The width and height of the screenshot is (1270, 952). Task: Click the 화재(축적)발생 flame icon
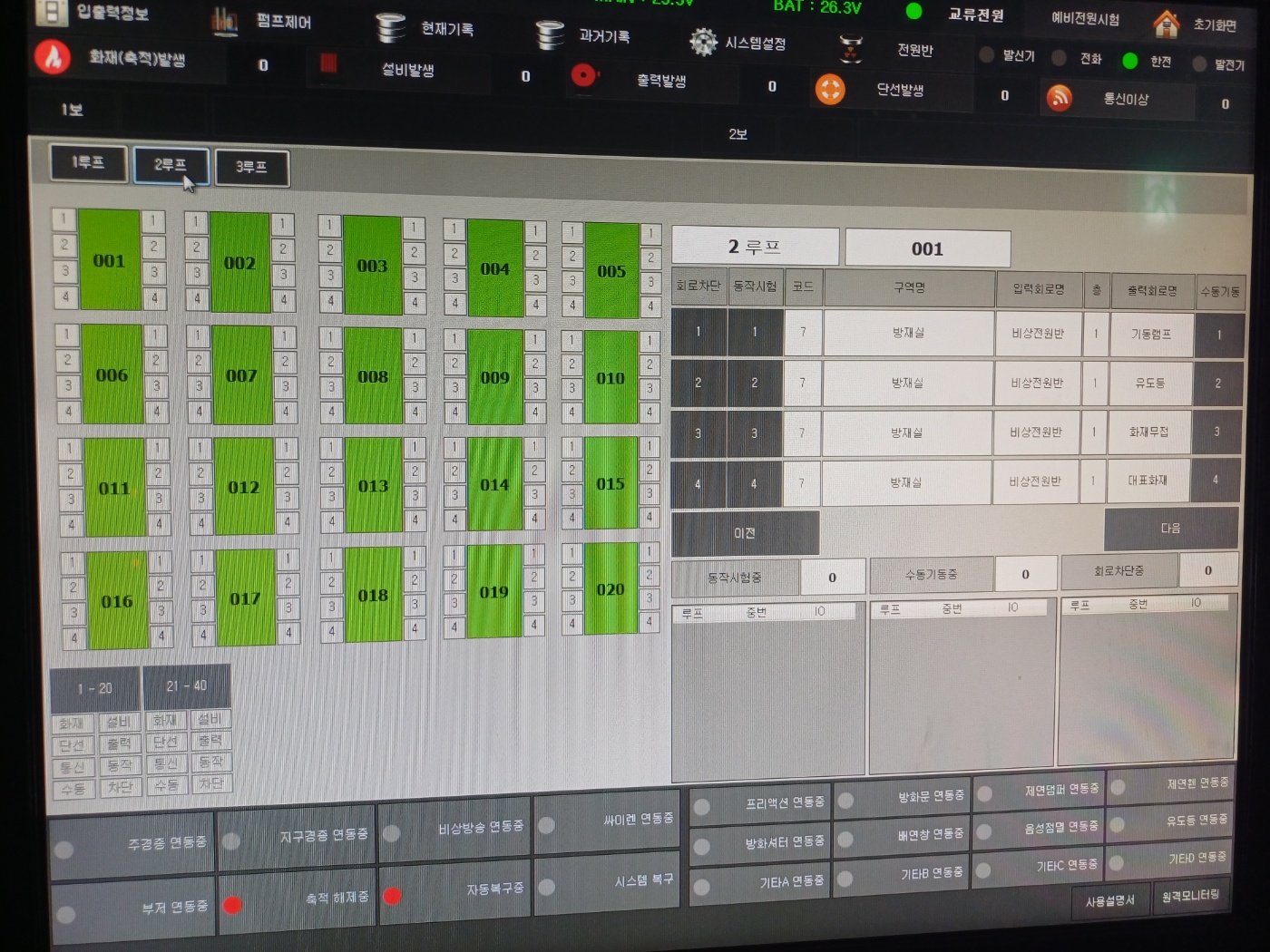(53, 57)
